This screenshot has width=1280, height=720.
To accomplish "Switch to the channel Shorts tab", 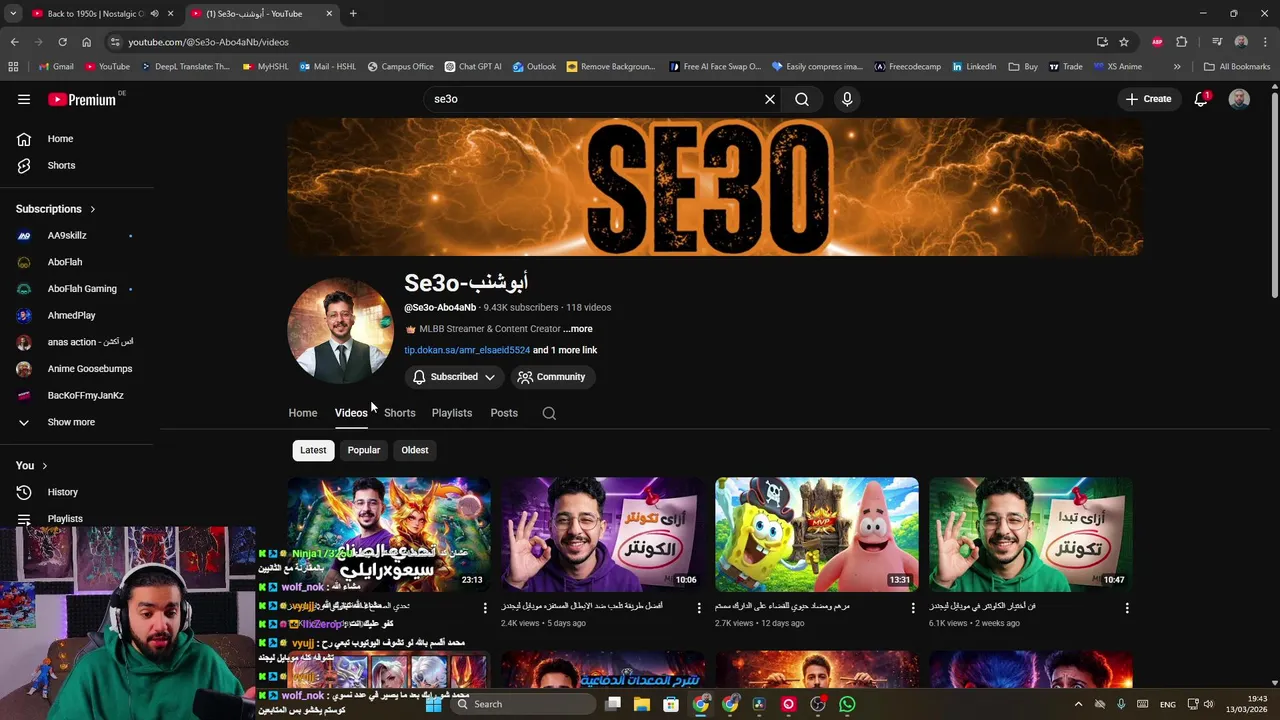I will pos(399,413).
